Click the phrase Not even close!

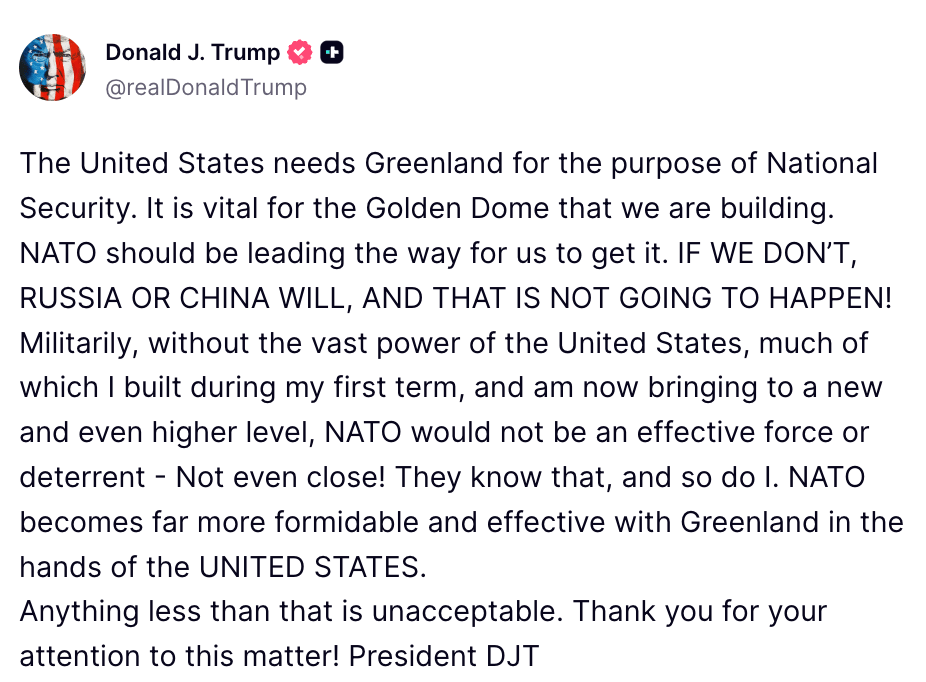pos(281,478)
